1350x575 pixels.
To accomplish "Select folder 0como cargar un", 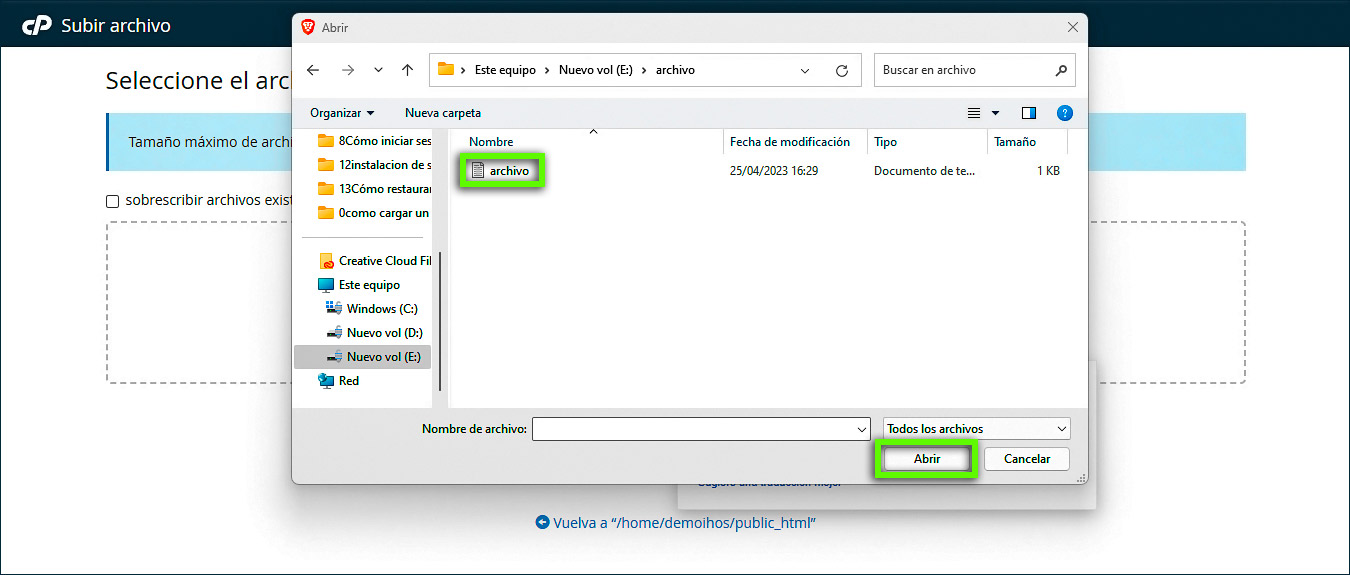I will coord(374,213).
